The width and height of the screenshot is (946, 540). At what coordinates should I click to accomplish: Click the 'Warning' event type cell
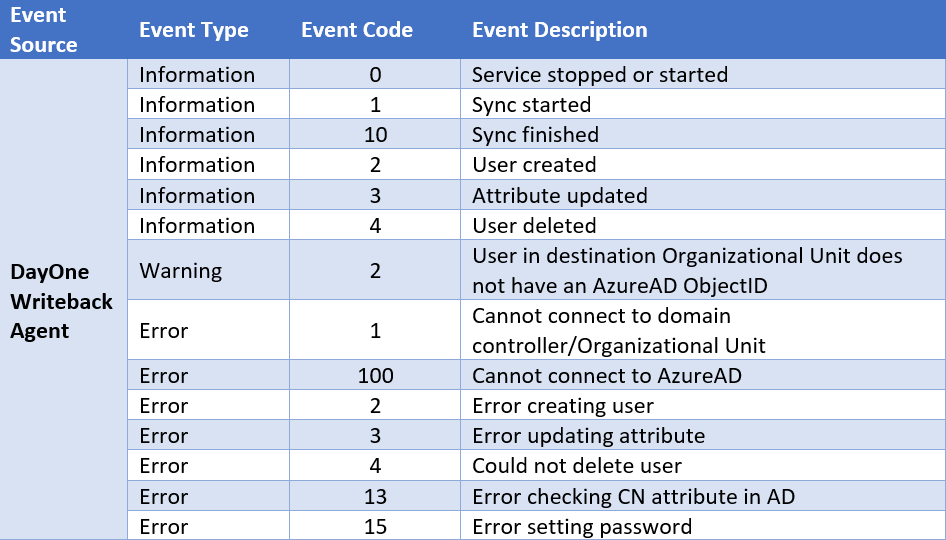coord(208,270)
